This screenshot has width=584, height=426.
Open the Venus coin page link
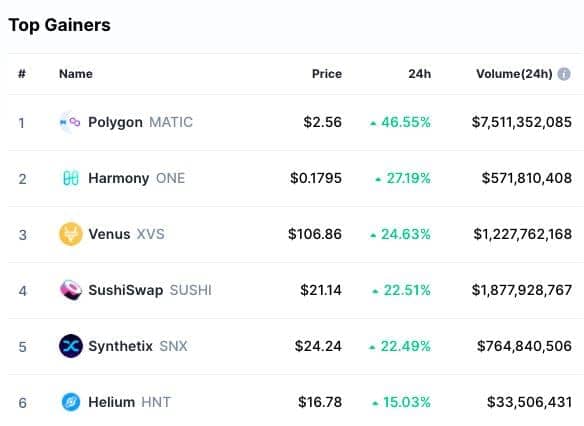pyautogui.click(x=109, y=234)
